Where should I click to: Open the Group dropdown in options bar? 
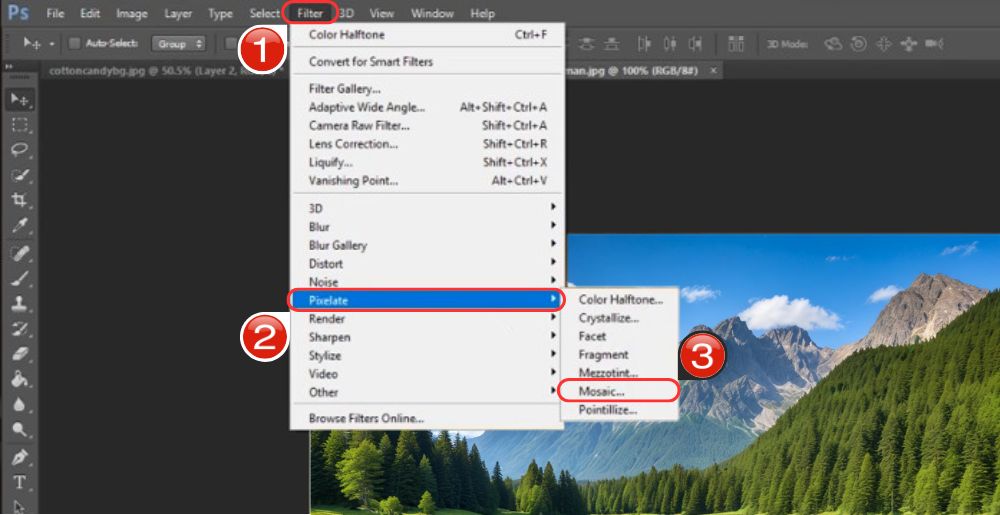(178, 43)
